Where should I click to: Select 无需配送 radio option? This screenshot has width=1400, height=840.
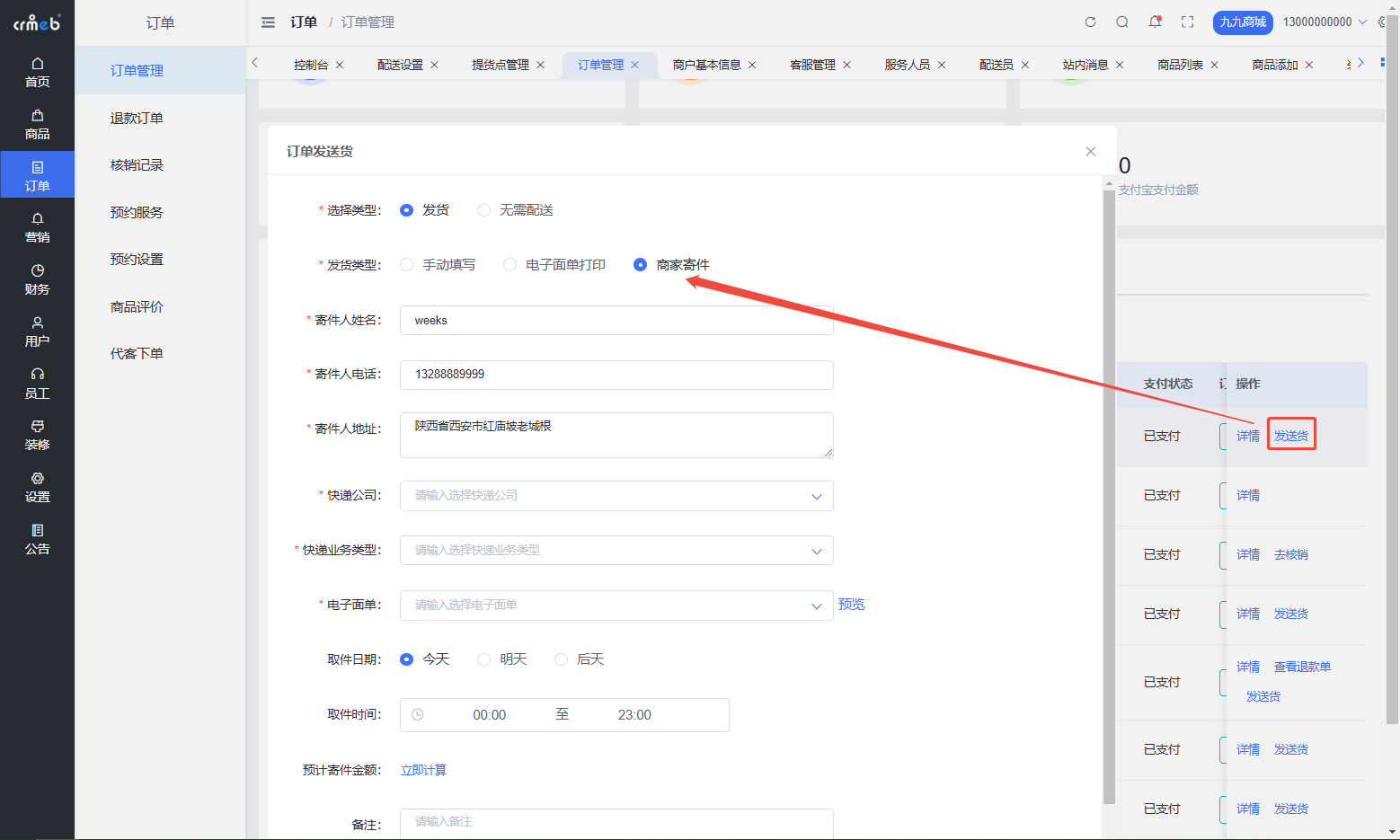click(484, 210)
